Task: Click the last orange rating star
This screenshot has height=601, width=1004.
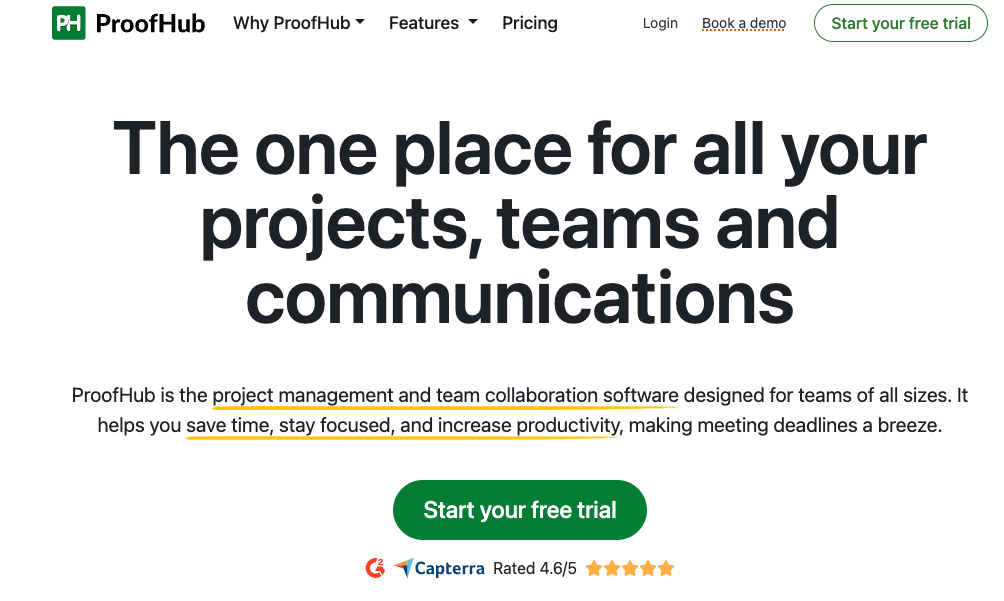Action: pyautogui.click(x=665, y=567)
